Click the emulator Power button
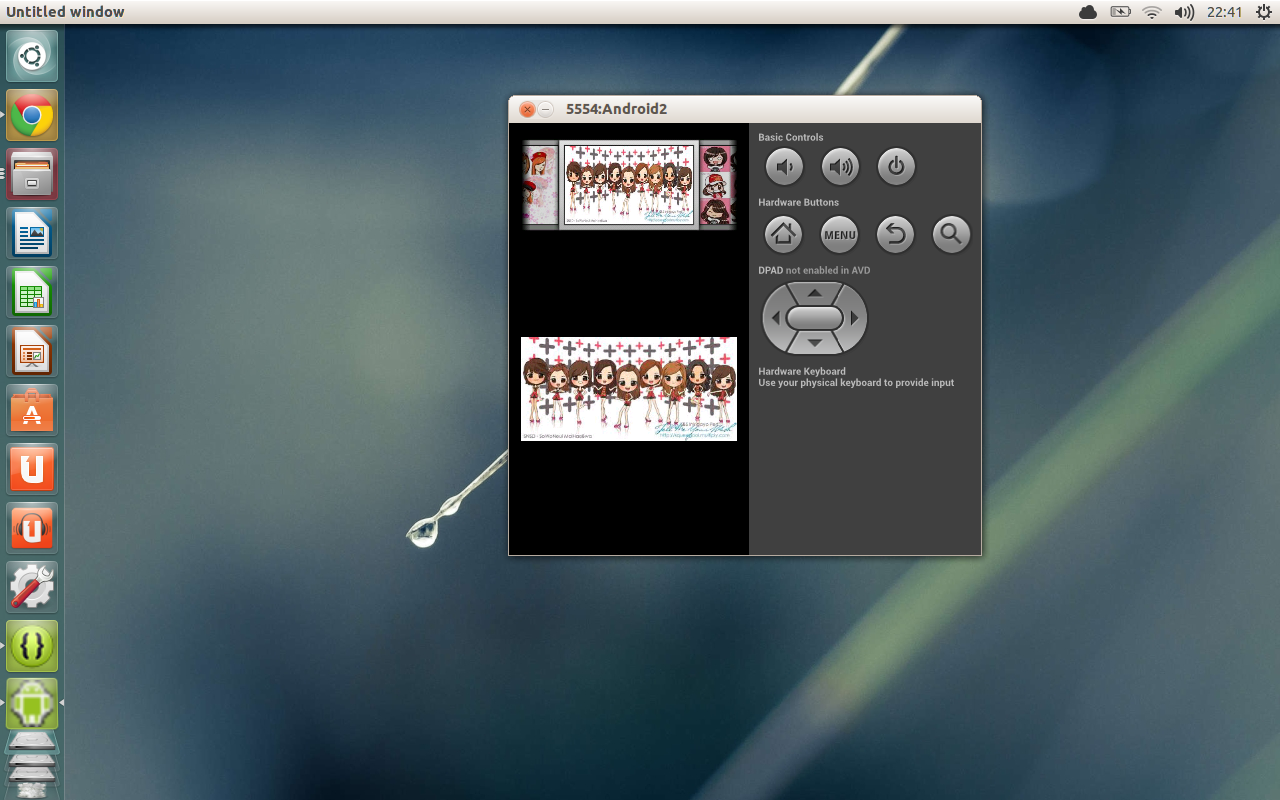Screen dimensions: 1280x800 pos(896,167)
